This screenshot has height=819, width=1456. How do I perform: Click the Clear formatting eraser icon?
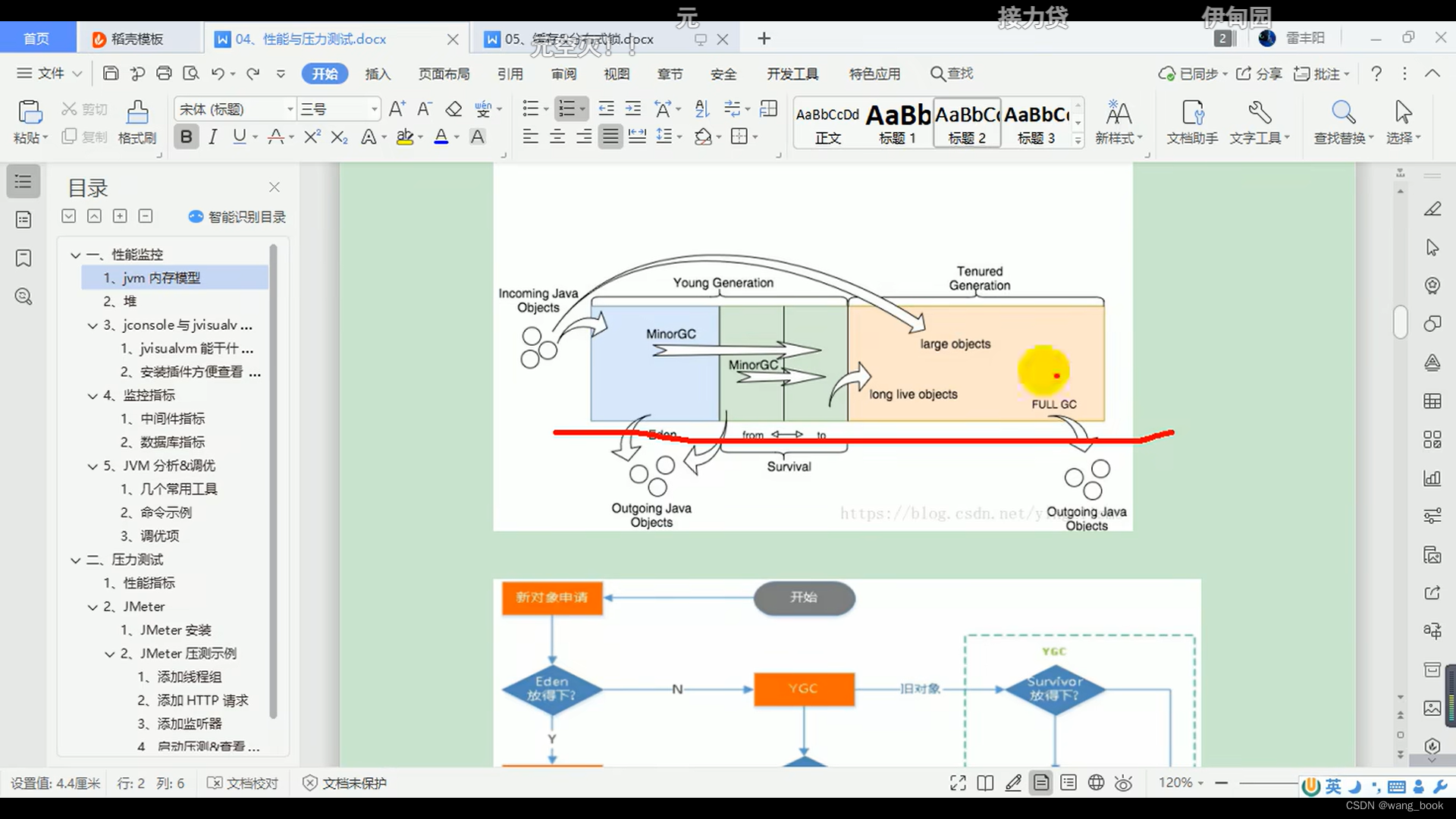click(453, 109)
